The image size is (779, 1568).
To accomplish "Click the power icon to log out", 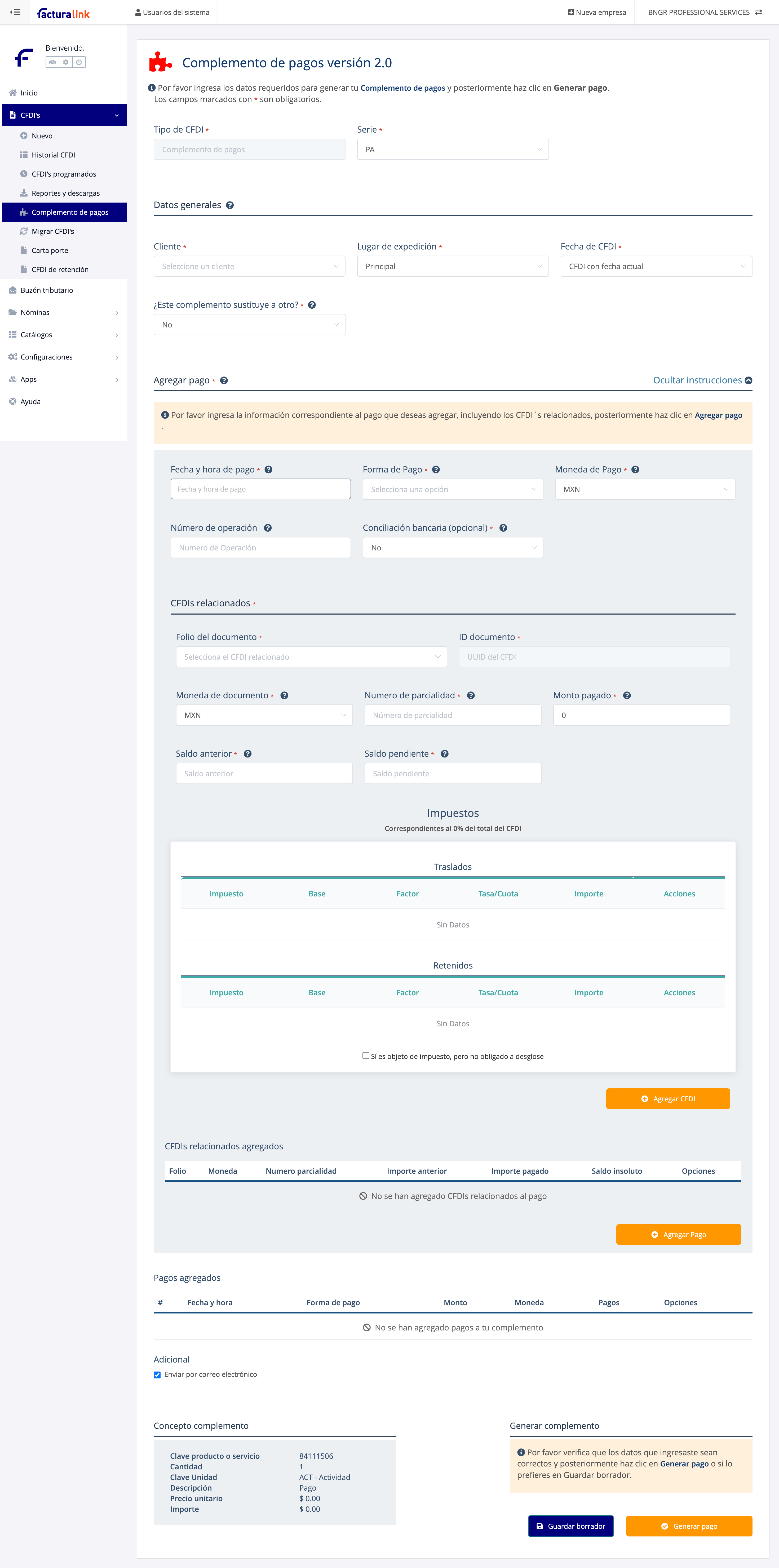I will point(79,62).
